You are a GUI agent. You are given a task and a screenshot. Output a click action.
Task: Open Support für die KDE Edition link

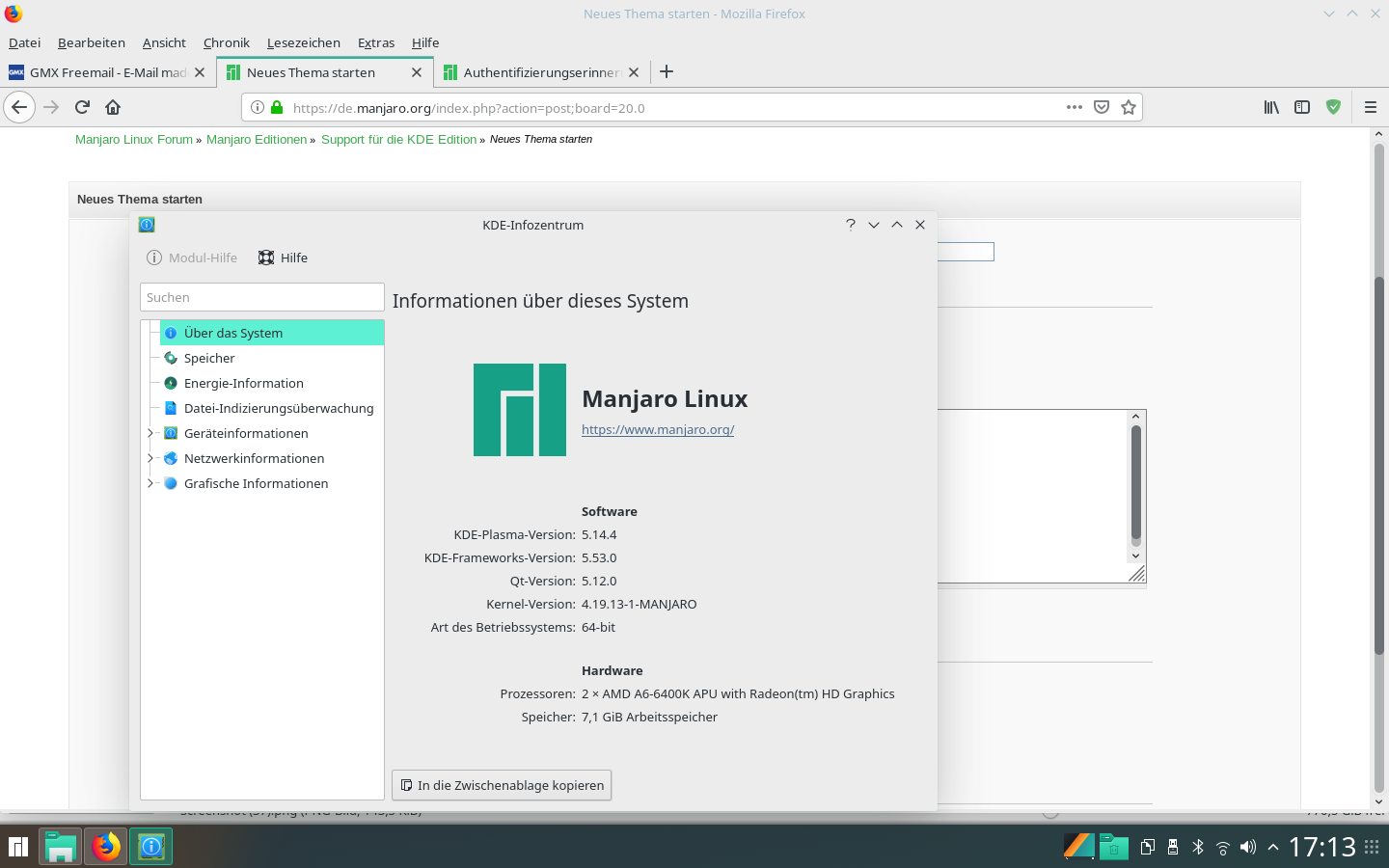click(398, 139)
